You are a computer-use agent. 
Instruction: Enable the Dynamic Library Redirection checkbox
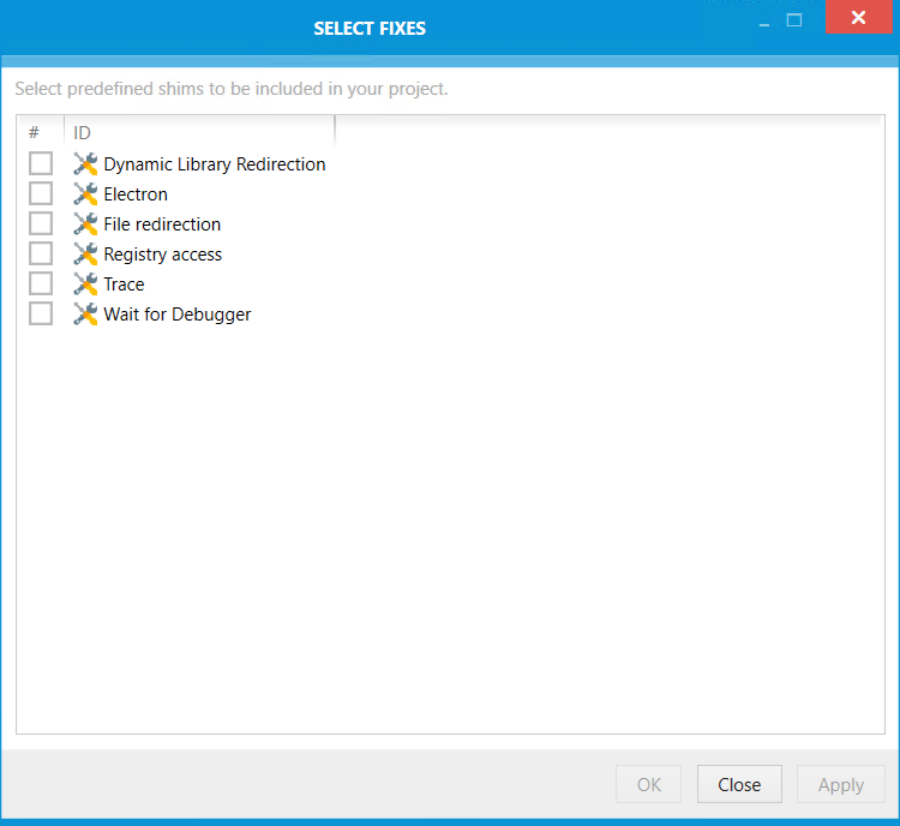pos(40,162)
